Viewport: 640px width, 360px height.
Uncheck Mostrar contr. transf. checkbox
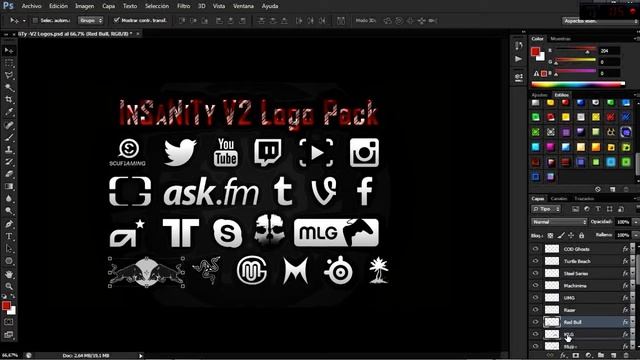tap(116, 20)
